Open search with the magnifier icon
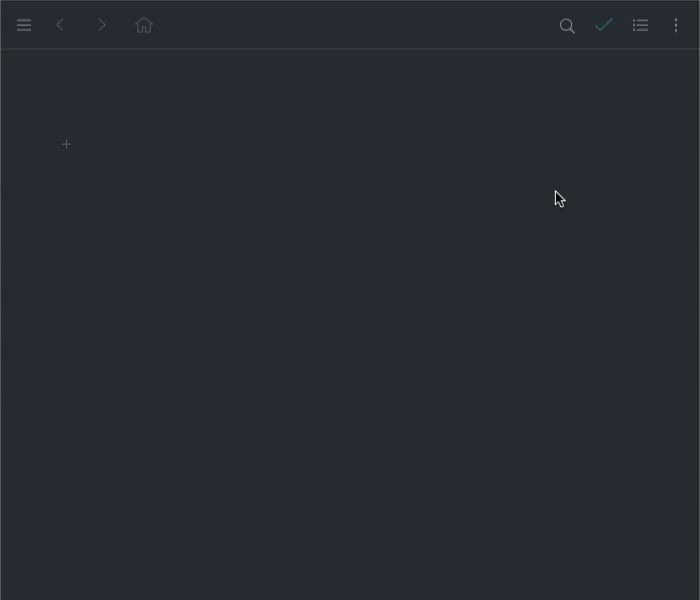Image resolution: width=700 pixels, height=600 pixels. coord(567,26)
